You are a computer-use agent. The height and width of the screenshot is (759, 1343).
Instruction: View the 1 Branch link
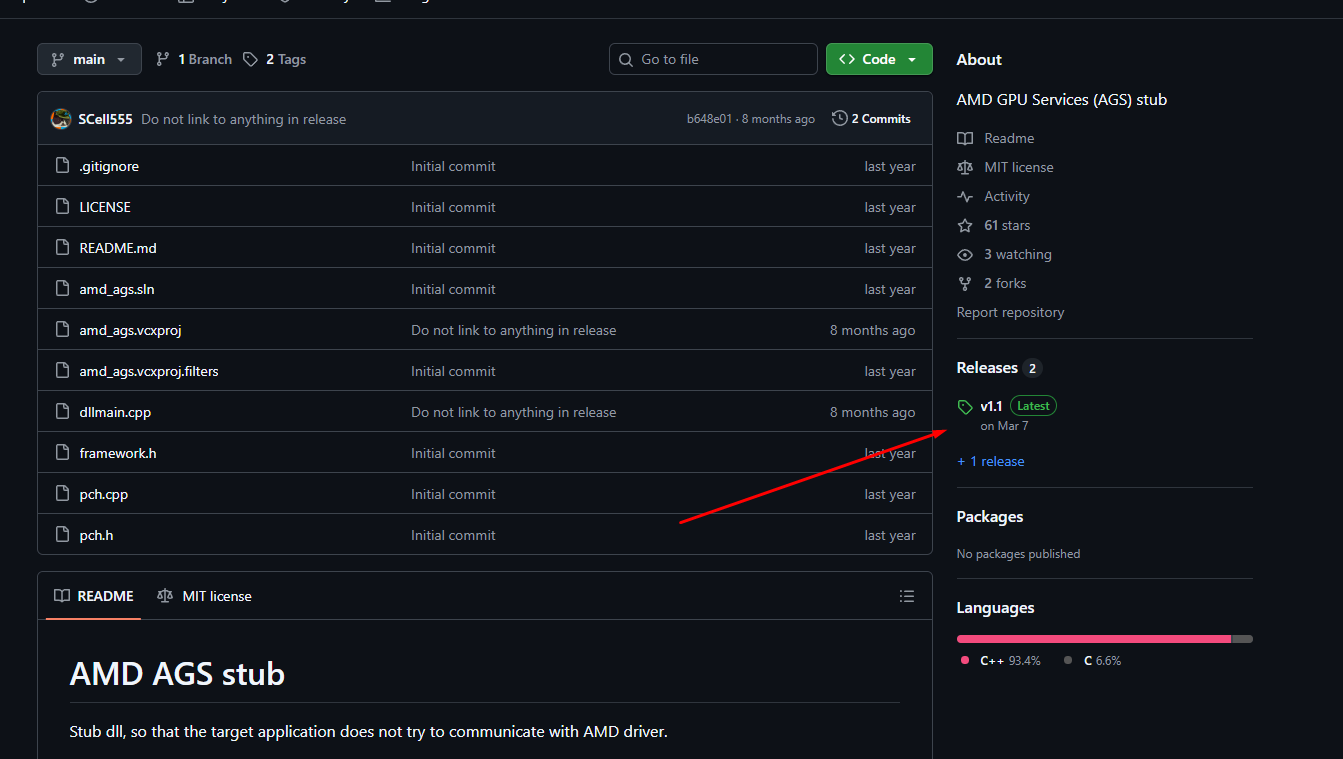(x=194, y=59)
